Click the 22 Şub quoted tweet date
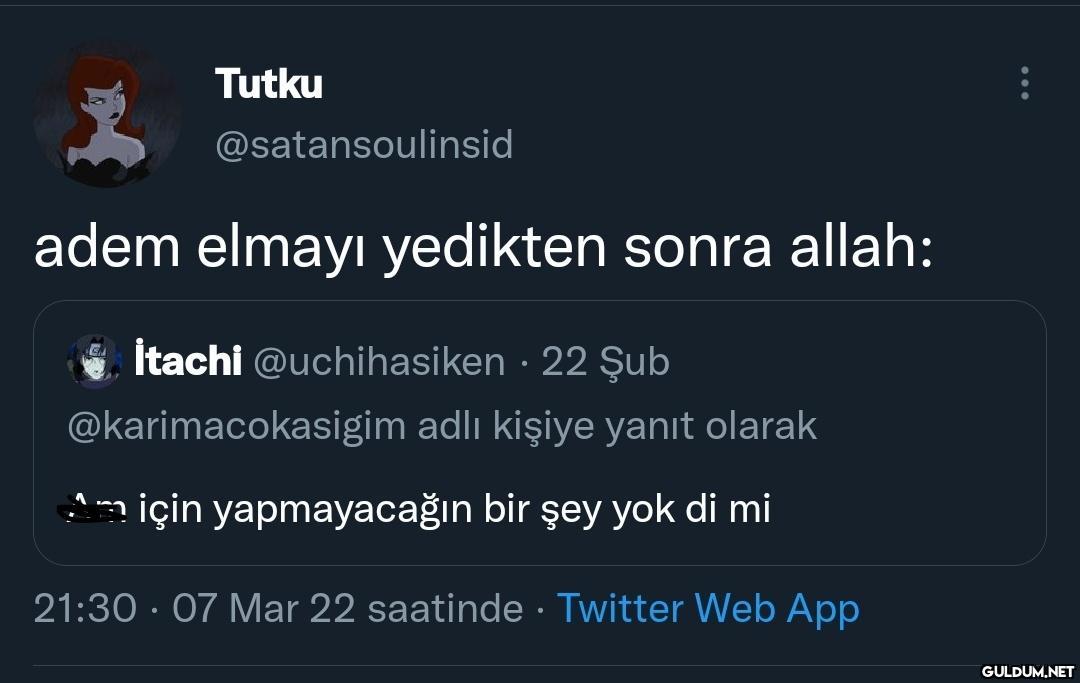The image size is (1080, 683). coord(605,361)
